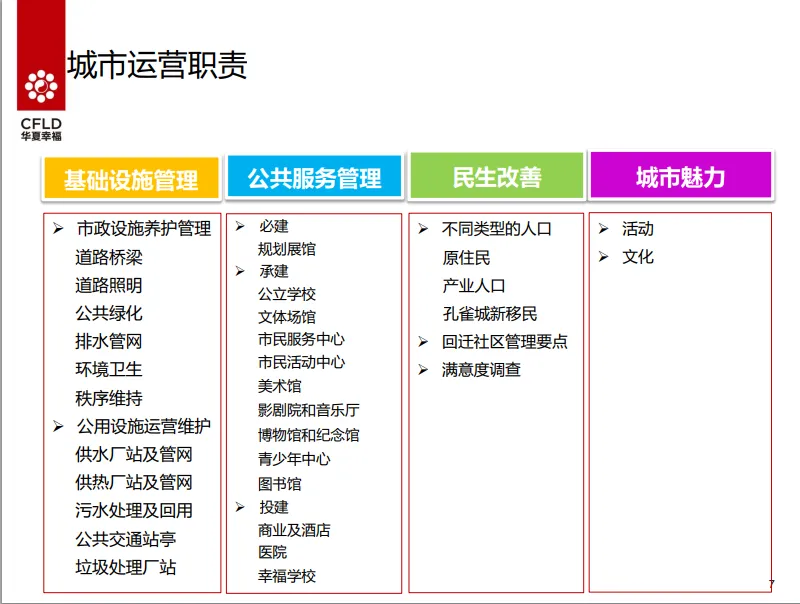
Task: Click the arrow bullet before 必建
Action: pos(240,226)
